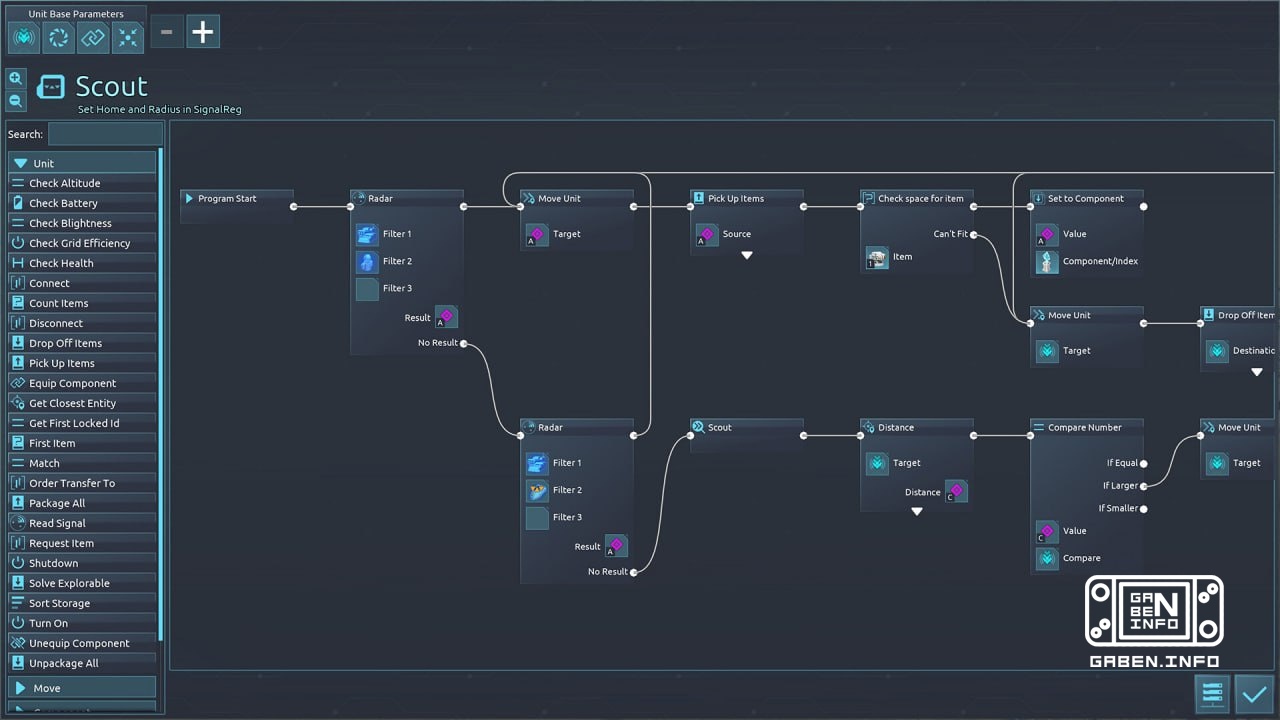Expand the Source dropdown in Pick Up Items
Viewport: 1280px width, 720px height.
[746, 255]
